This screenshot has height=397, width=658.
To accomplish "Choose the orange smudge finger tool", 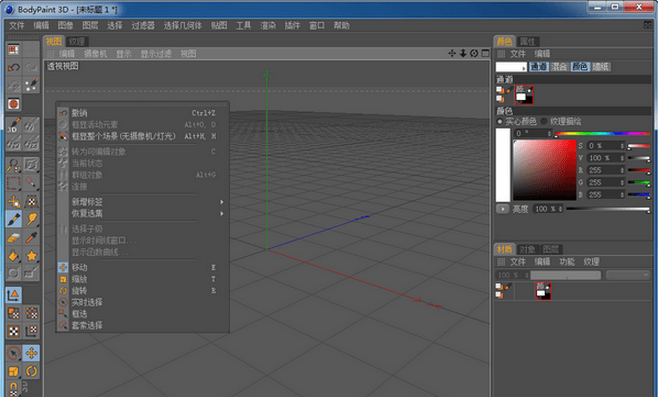I will pyautogui.click(x=31, y=219).
